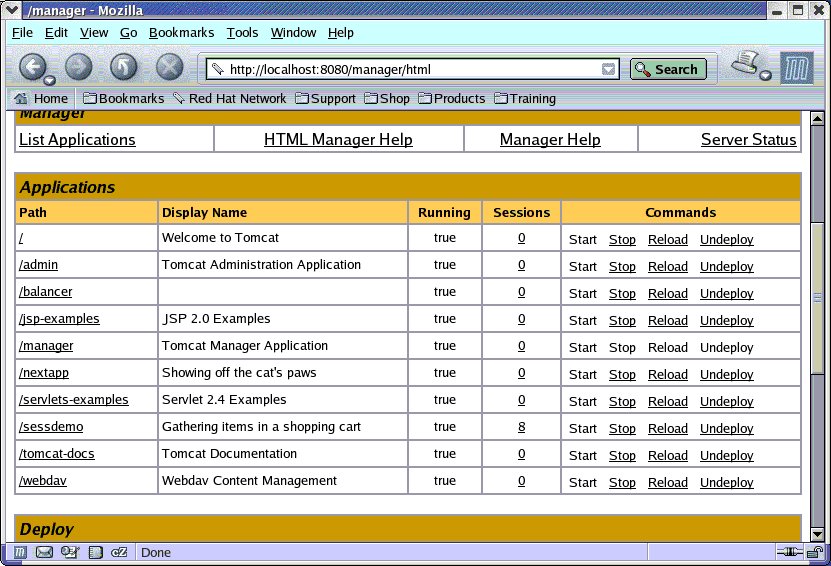Open the Help menu

[340, 33]
